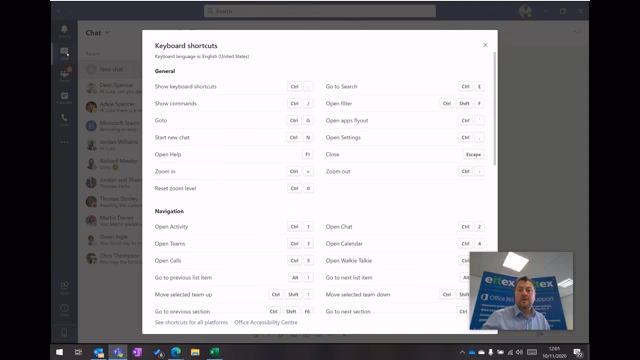Open See shortcuts for all platforms link
The height and width of the screenshot is (360, 640).
click(191, 322)
